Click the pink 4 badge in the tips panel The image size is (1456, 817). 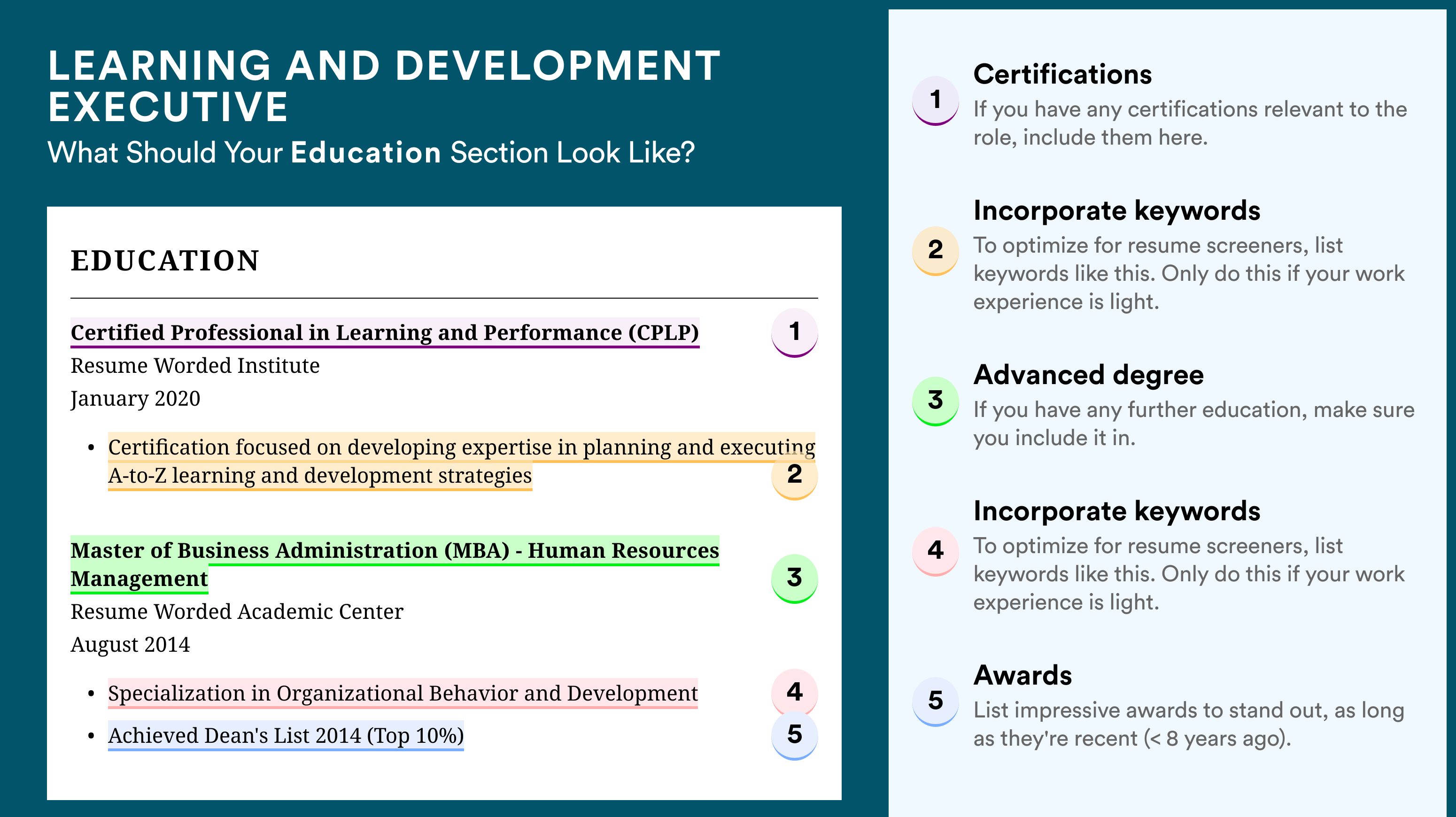(936, 551)
